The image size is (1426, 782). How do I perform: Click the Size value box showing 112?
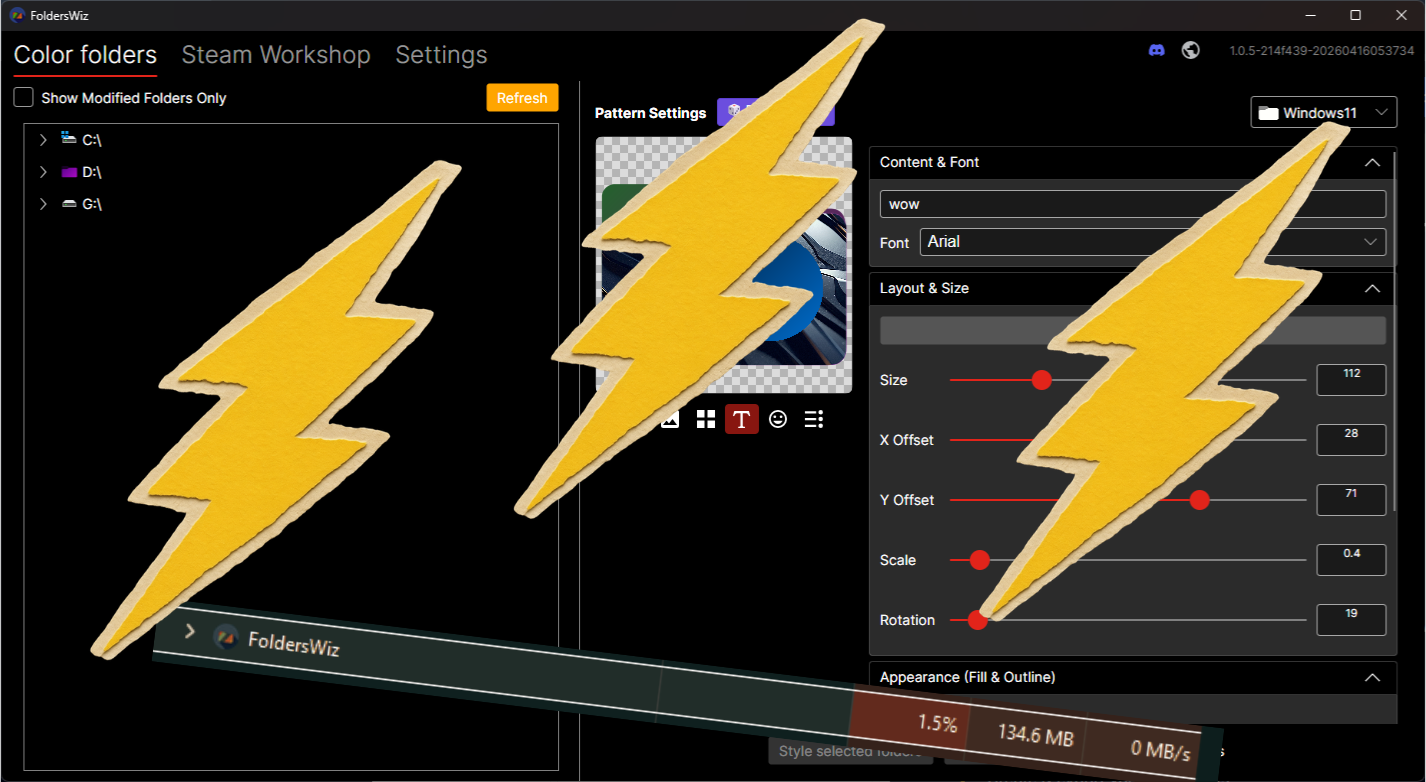pos(1351,380)
